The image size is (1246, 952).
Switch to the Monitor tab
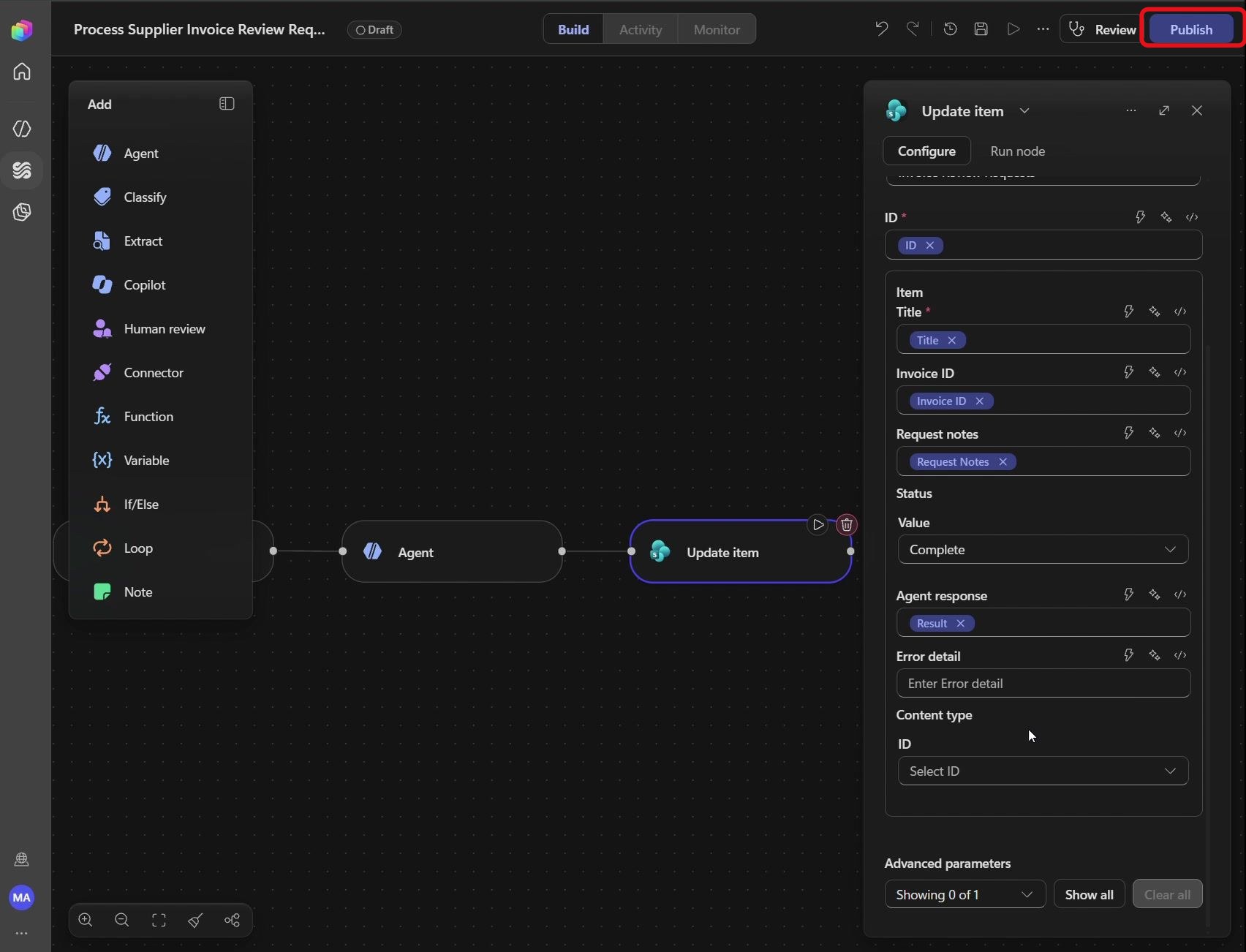point(717,29)
